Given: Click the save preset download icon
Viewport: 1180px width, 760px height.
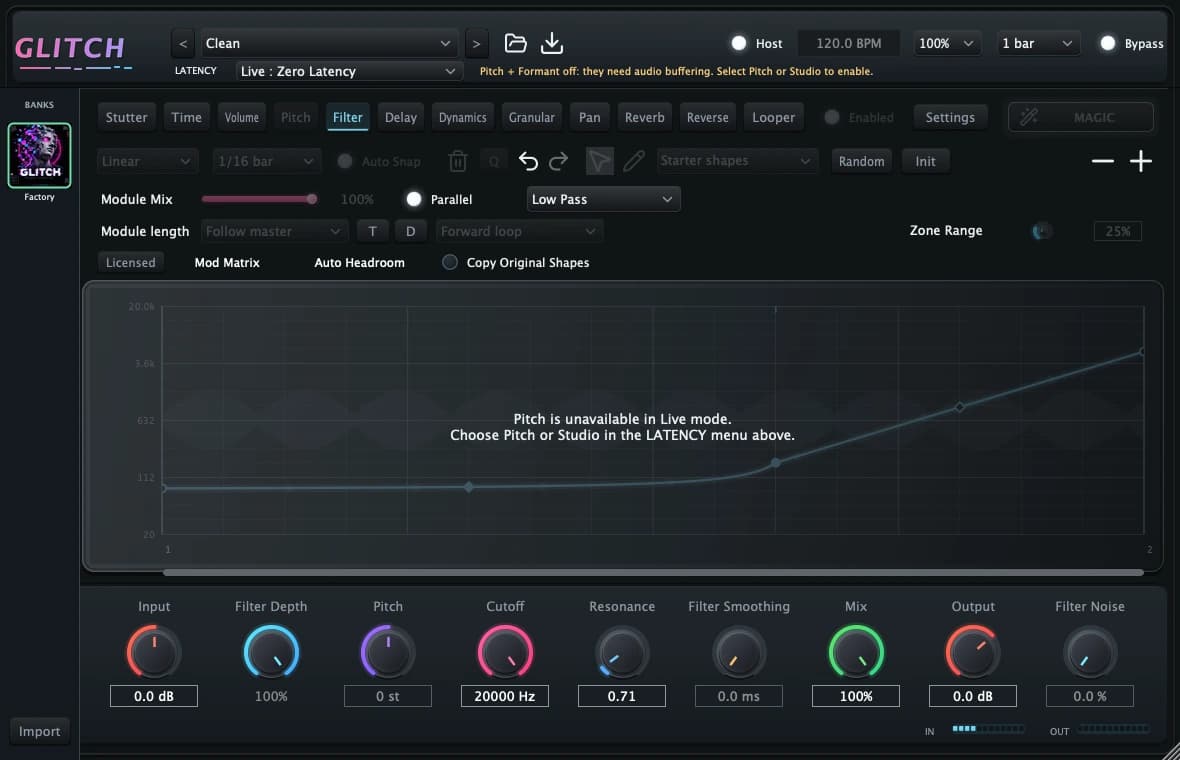Looking at the screenshot, I should pyautogui.click(x=552, y=43).
